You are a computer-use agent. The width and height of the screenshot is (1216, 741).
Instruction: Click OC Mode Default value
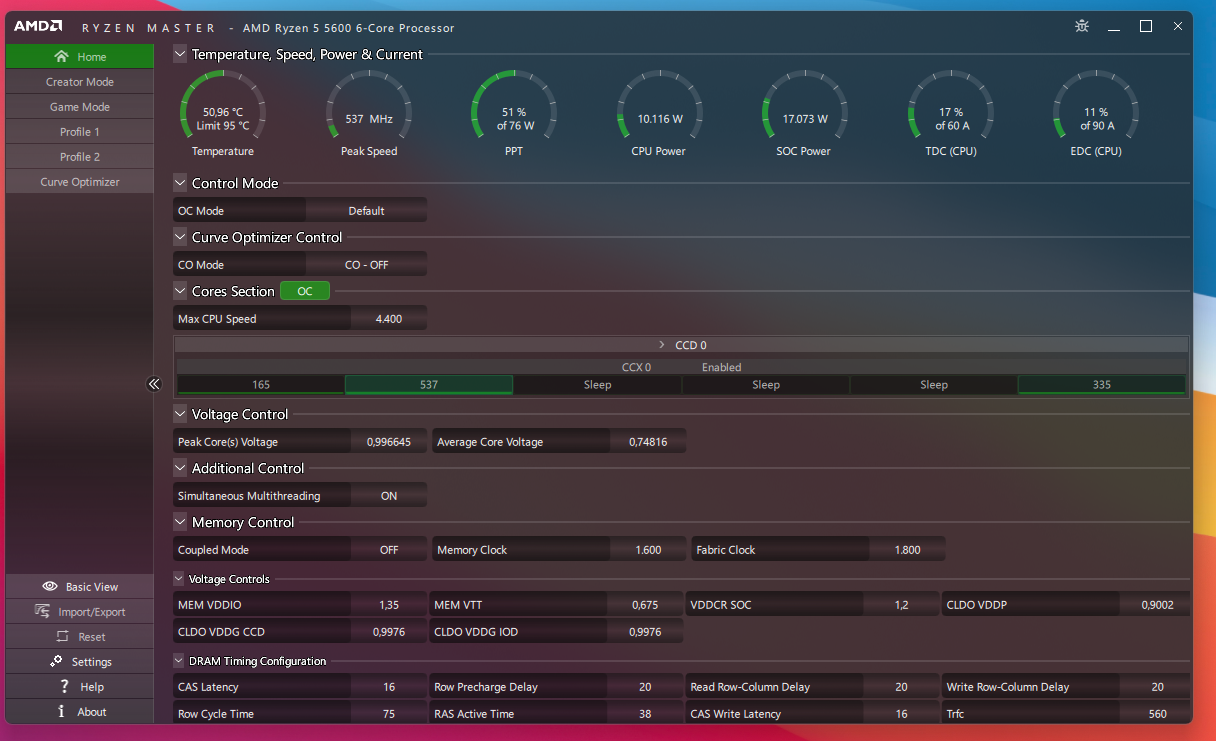coord(367,211)
